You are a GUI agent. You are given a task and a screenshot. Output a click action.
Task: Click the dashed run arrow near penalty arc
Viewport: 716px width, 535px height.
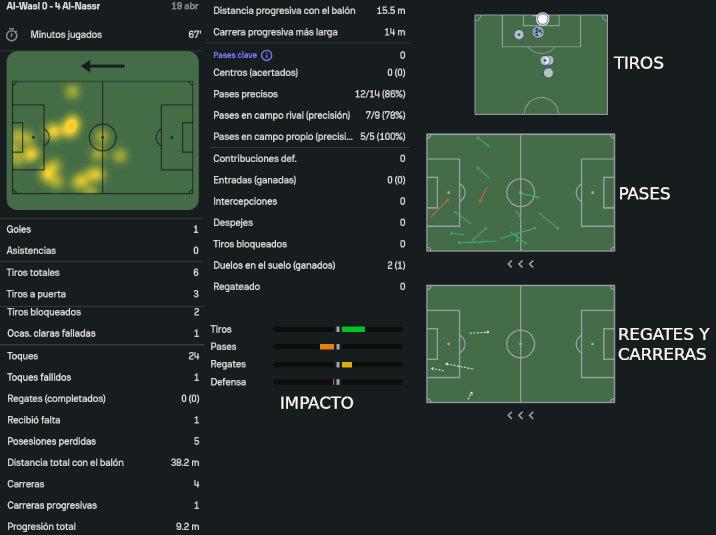coord(481,331)
